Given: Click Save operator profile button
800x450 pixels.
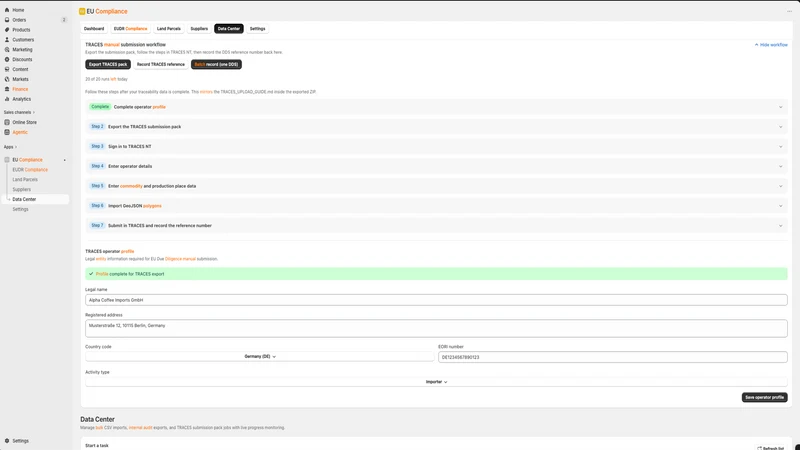Looking at the screenshot, I should (x=764, y=397).
